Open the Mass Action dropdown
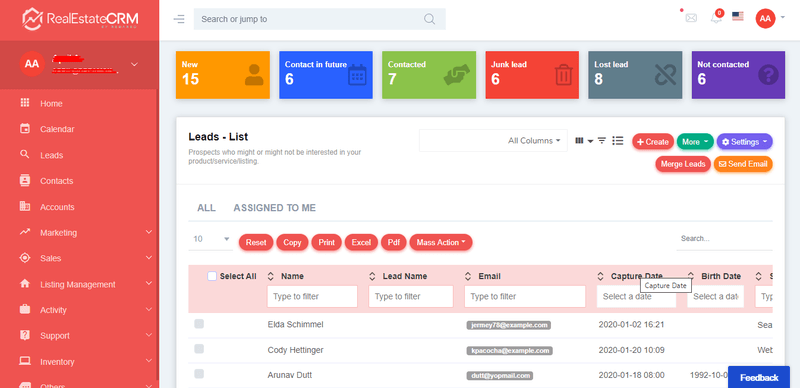This screenshot has width=800, height=388. (x=441, y=242)
